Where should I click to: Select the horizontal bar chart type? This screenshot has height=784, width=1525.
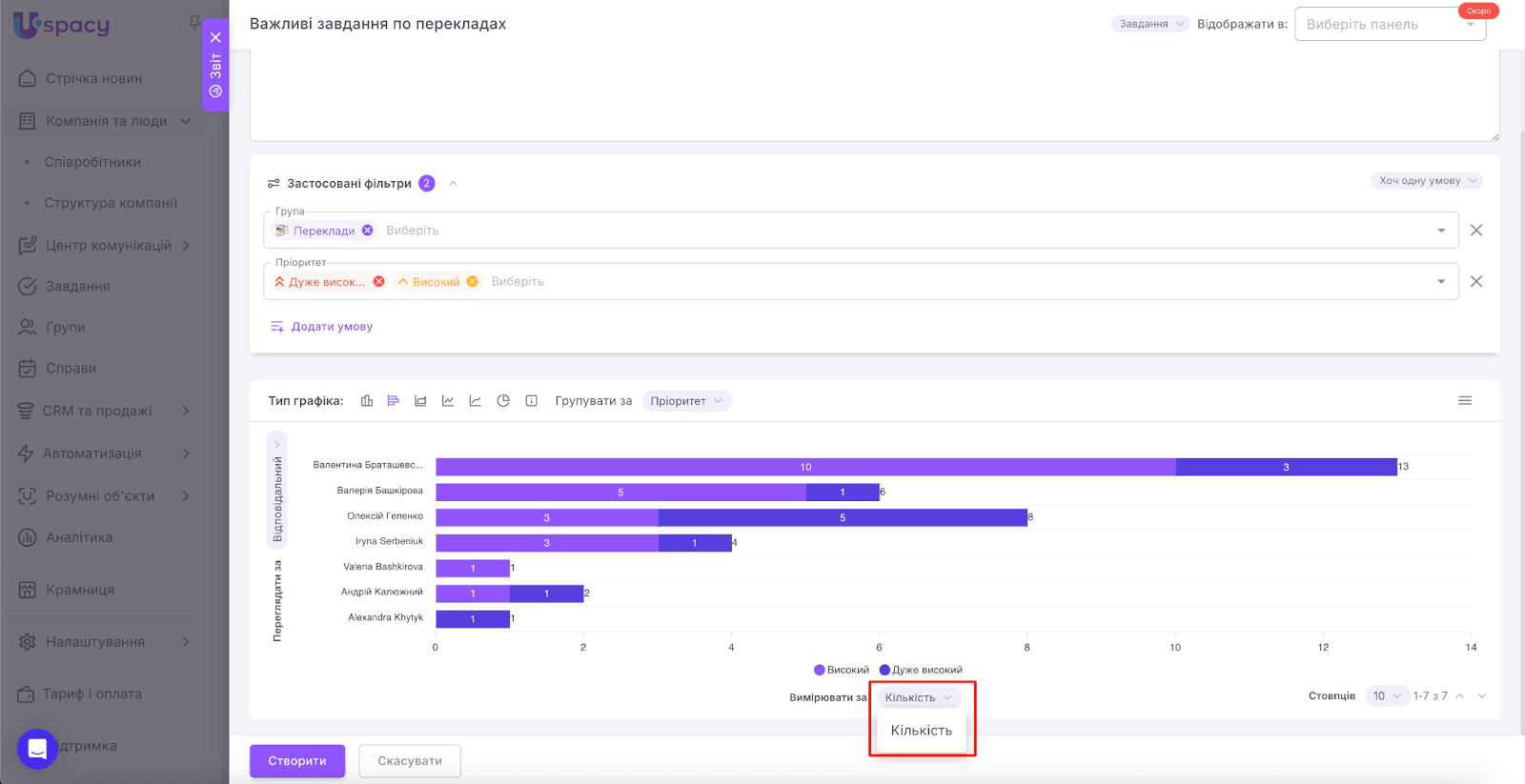click(394, 401)
